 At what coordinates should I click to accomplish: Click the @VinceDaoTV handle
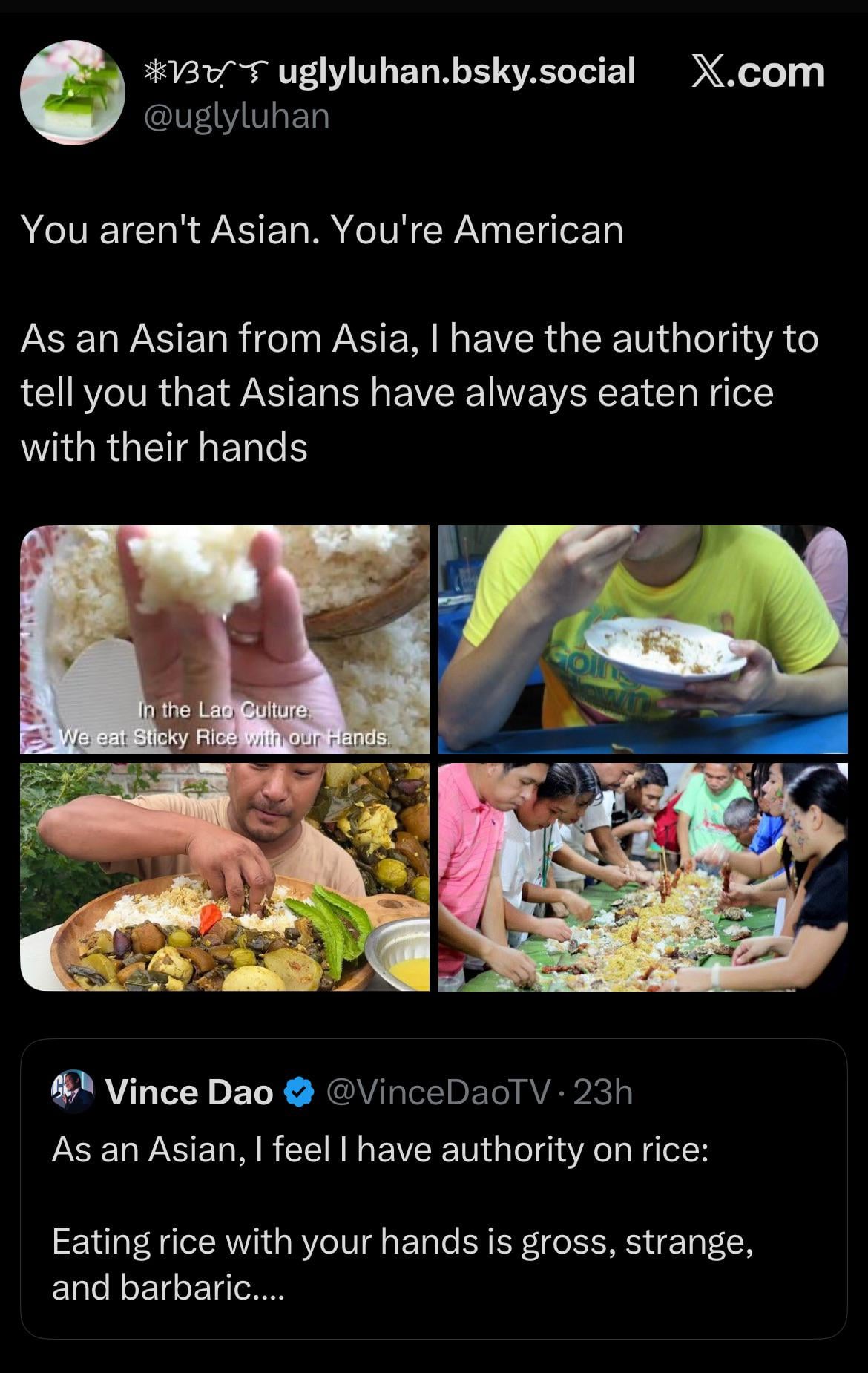tap(439, 1092)
